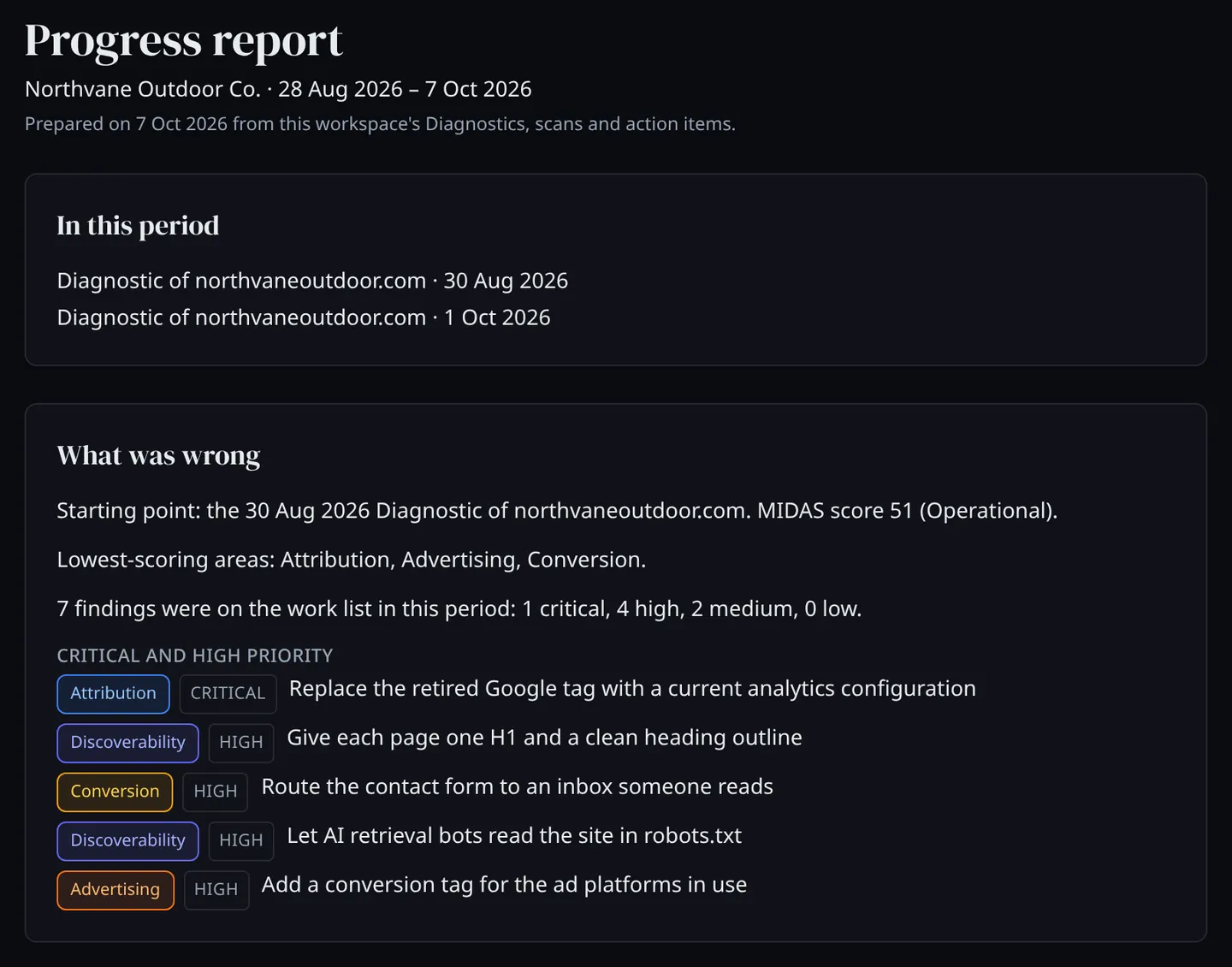
Task: Click the 'What was wrong' heading
Action: [158, 455]
